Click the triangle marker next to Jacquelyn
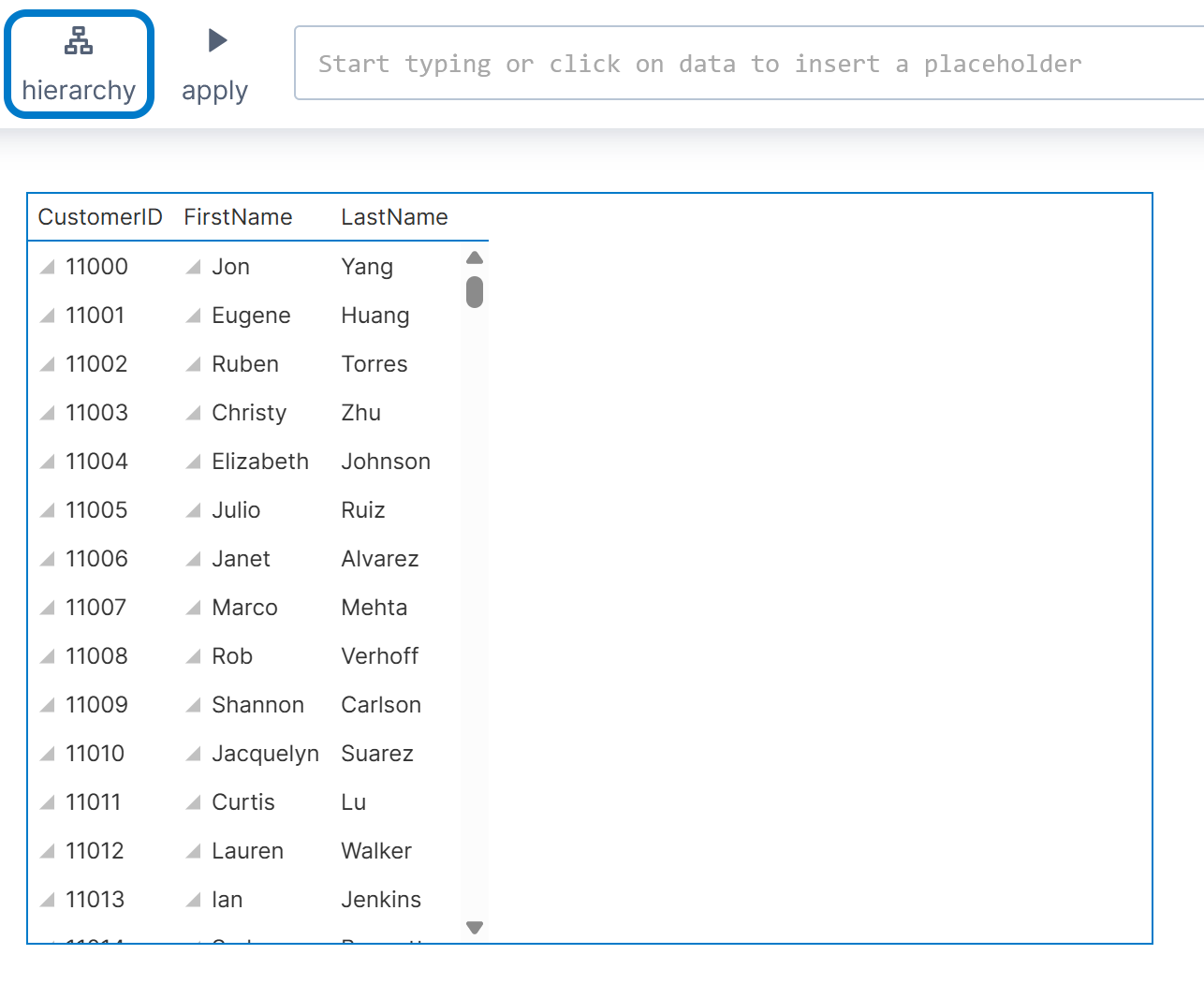The height and width of the screenshot is (984, 1204). (194, 755)
